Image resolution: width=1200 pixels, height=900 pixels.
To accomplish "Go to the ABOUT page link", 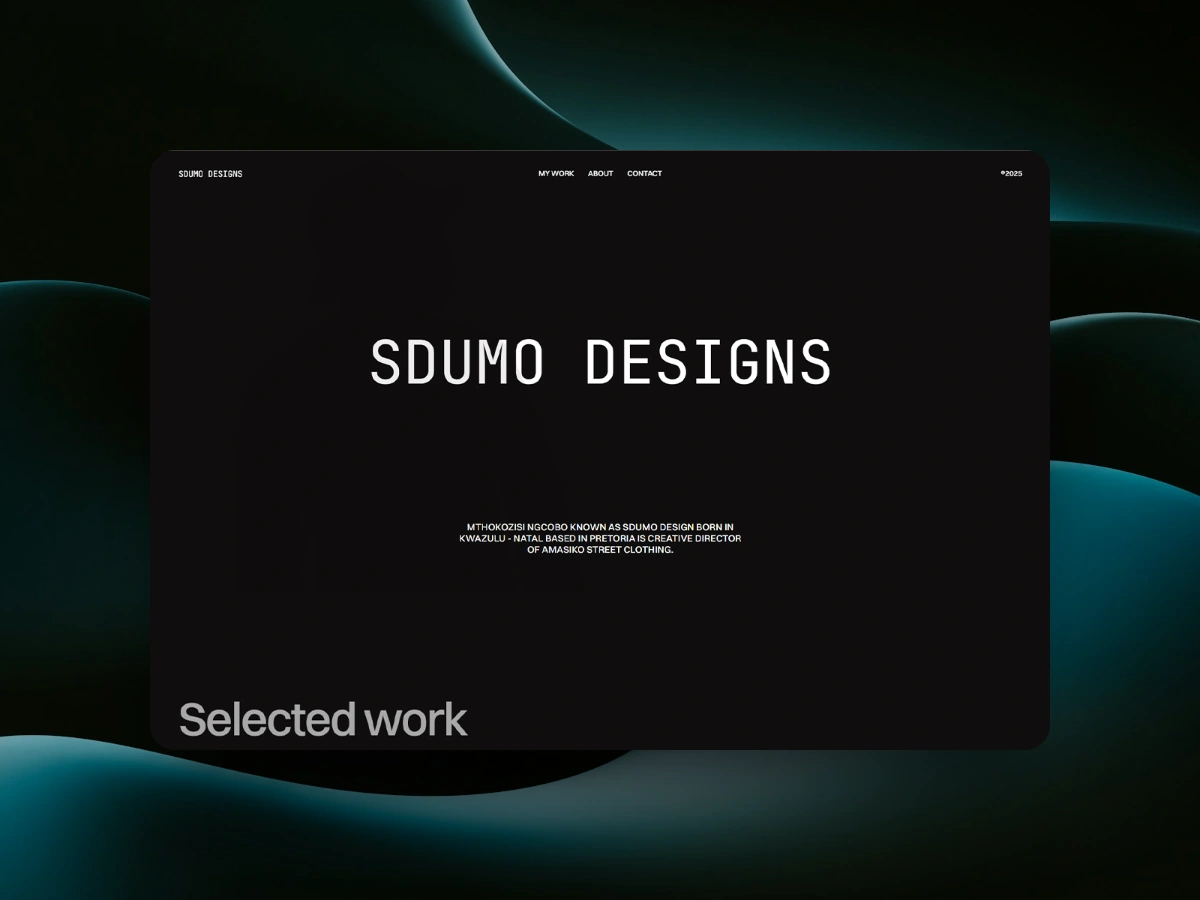I will pos(600,174).
